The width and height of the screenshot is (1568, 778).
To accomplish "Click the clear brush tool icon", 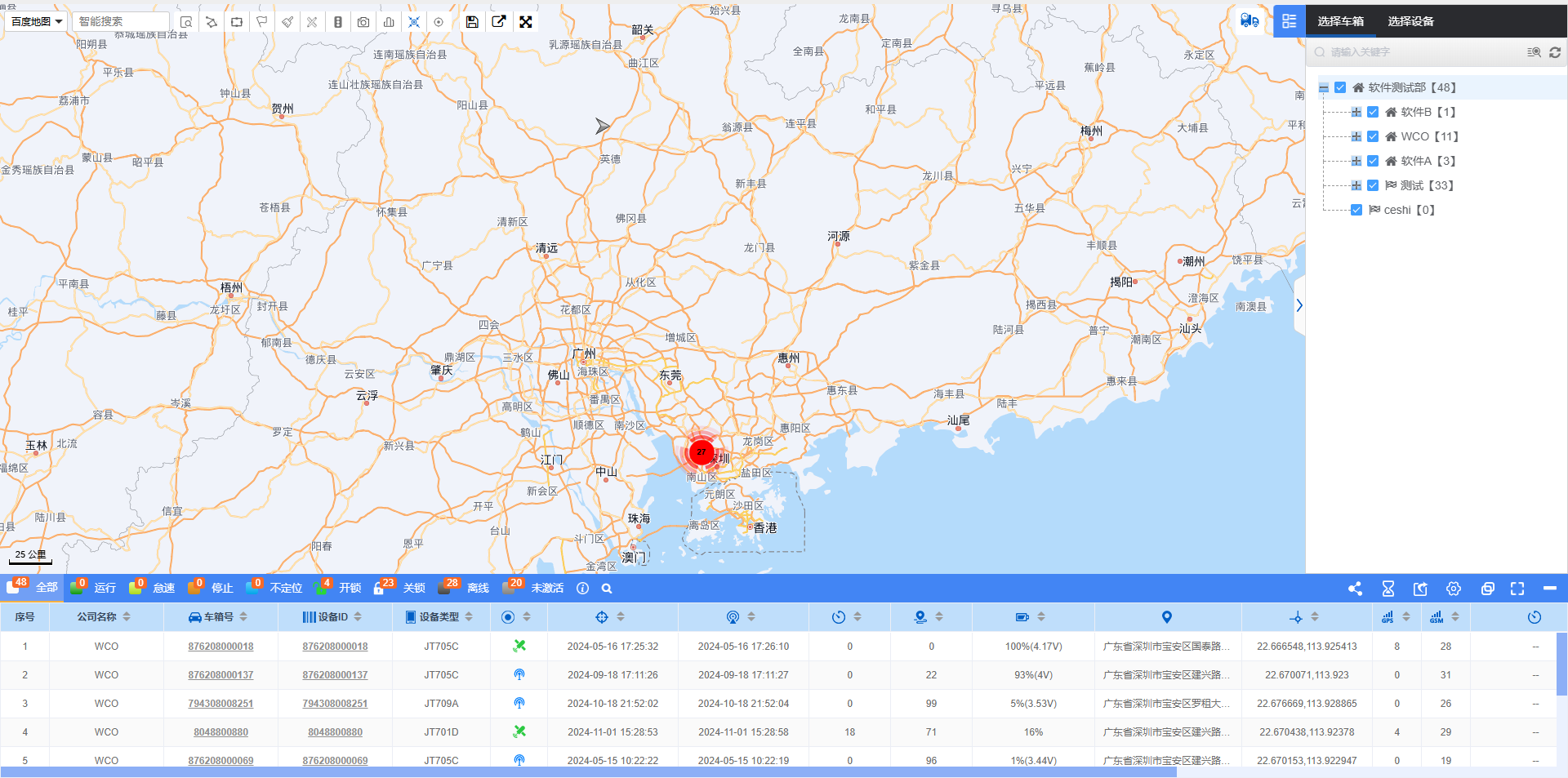I will tap(287, 22).
